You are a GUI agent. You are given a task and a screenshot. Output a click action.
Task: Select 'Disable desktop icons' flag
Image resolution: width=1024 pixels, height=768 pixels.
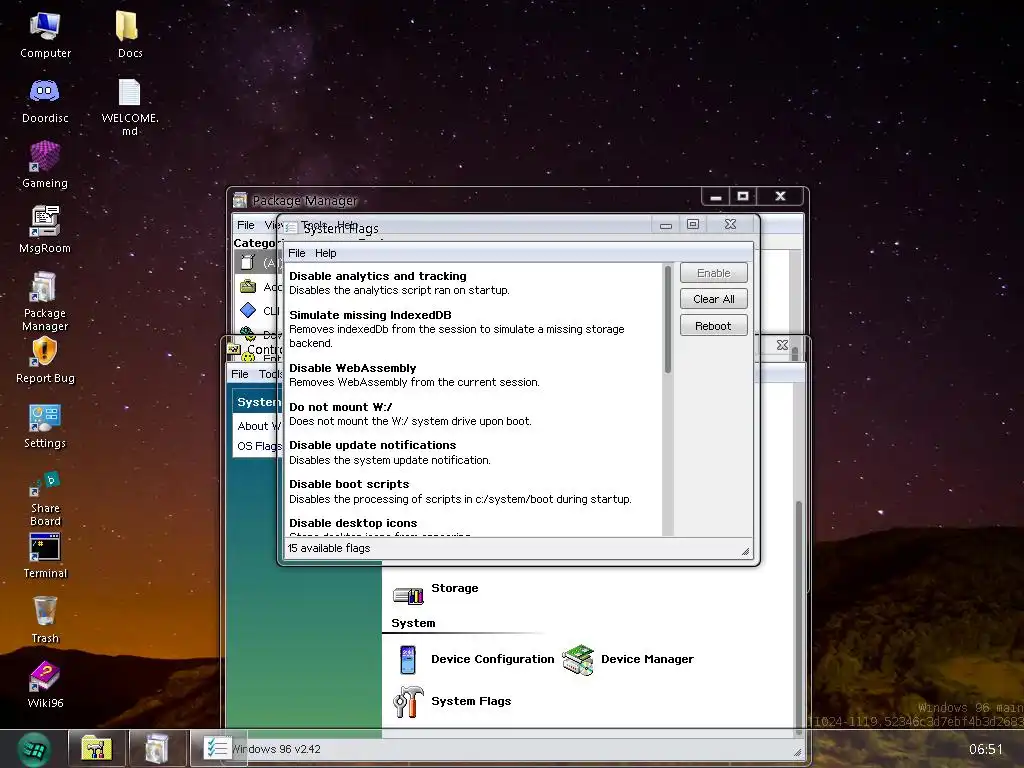pyautogui.click(x=474, y=526)
